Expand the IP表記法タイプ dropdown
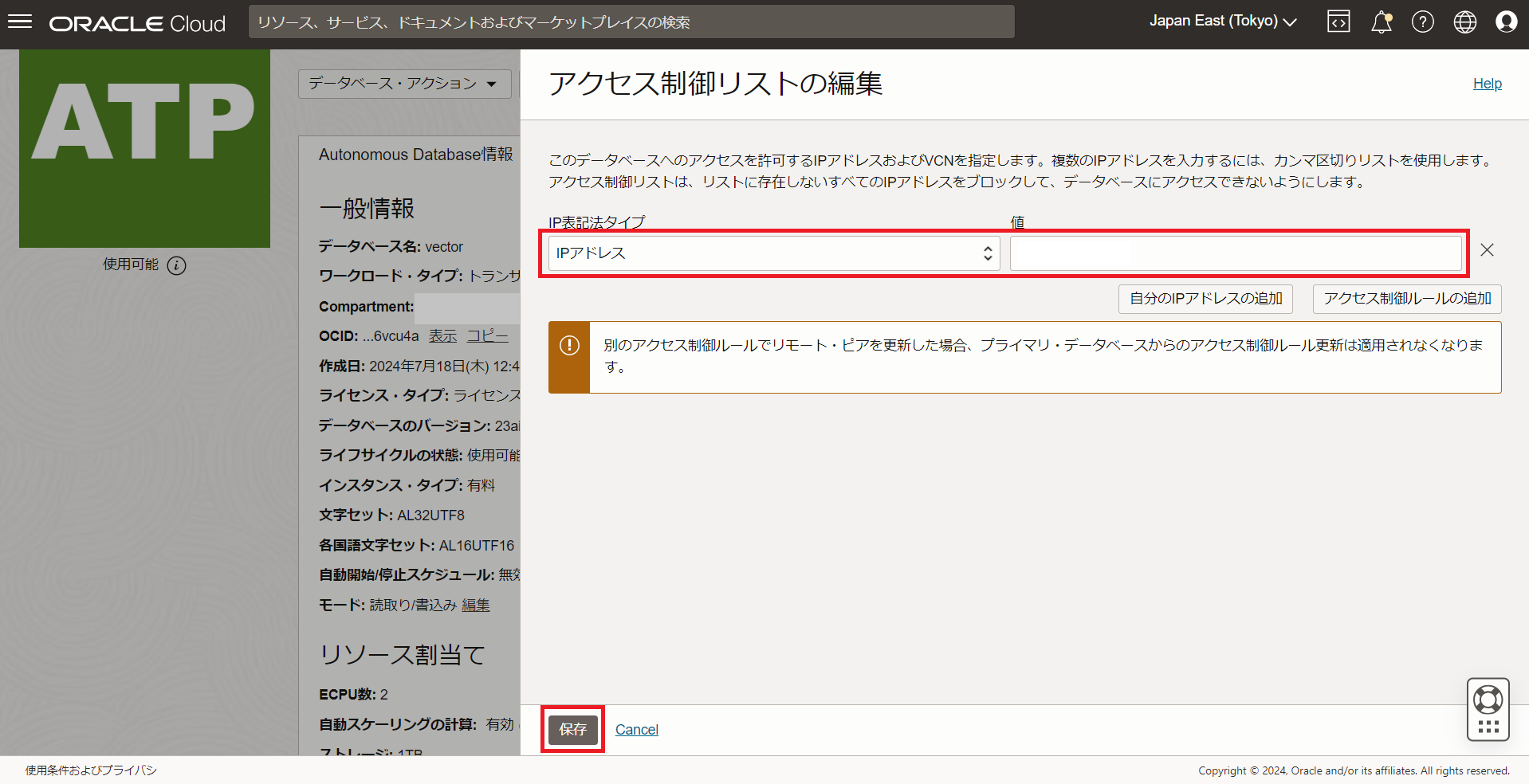 click(x=773, y=253)
